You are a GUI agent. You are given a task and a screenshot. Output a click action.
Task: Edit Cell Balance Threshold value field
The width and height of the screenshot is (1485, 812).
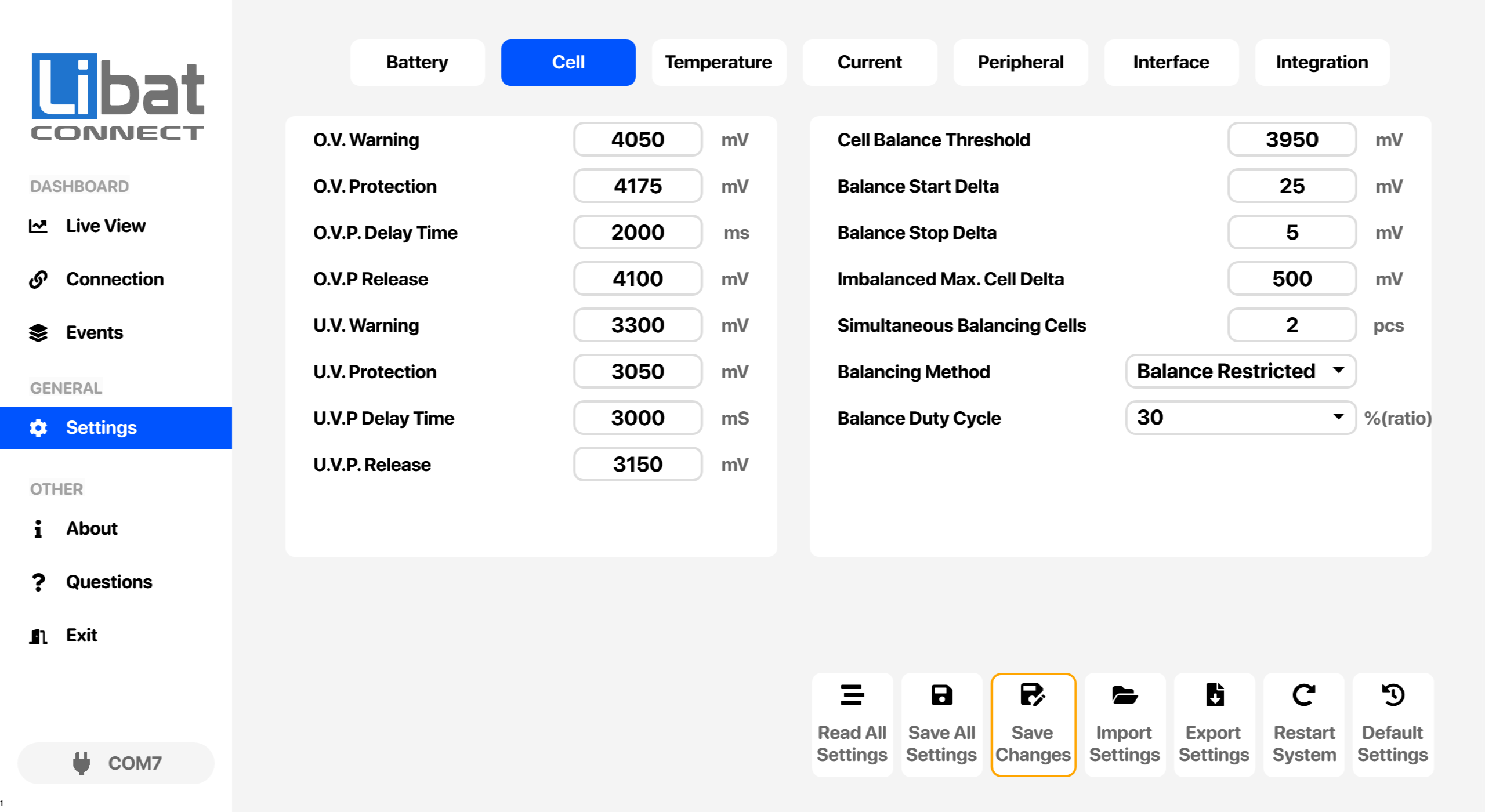(1292, 139)
